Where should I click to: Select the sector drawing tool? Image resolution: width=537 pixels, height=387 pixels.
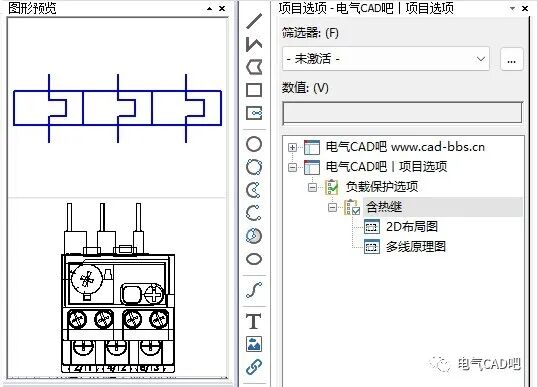254,236
